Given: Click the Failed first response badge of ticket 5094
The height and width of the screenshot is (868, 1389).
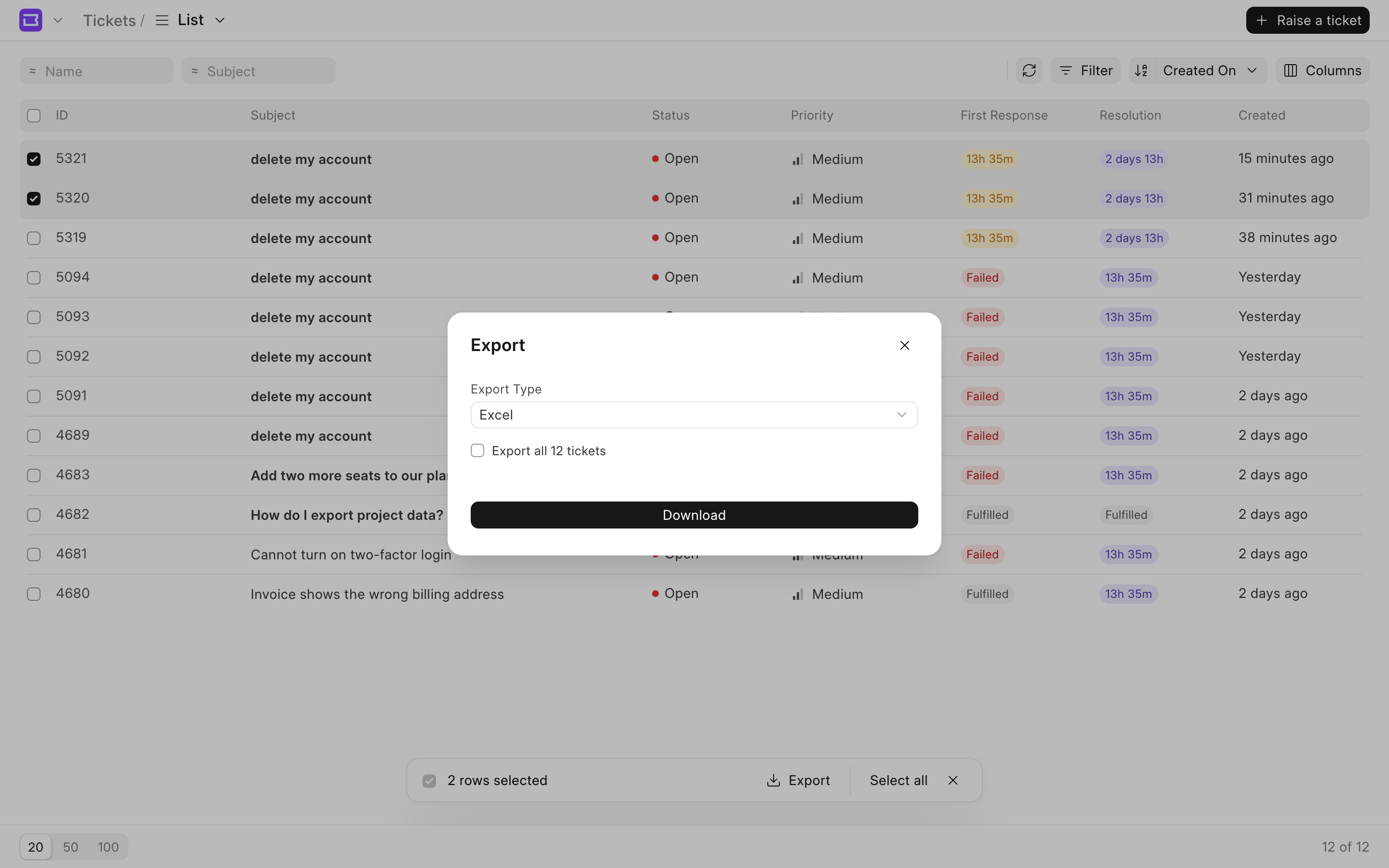Looking at the screenshot, I should [x=982, y=278].
